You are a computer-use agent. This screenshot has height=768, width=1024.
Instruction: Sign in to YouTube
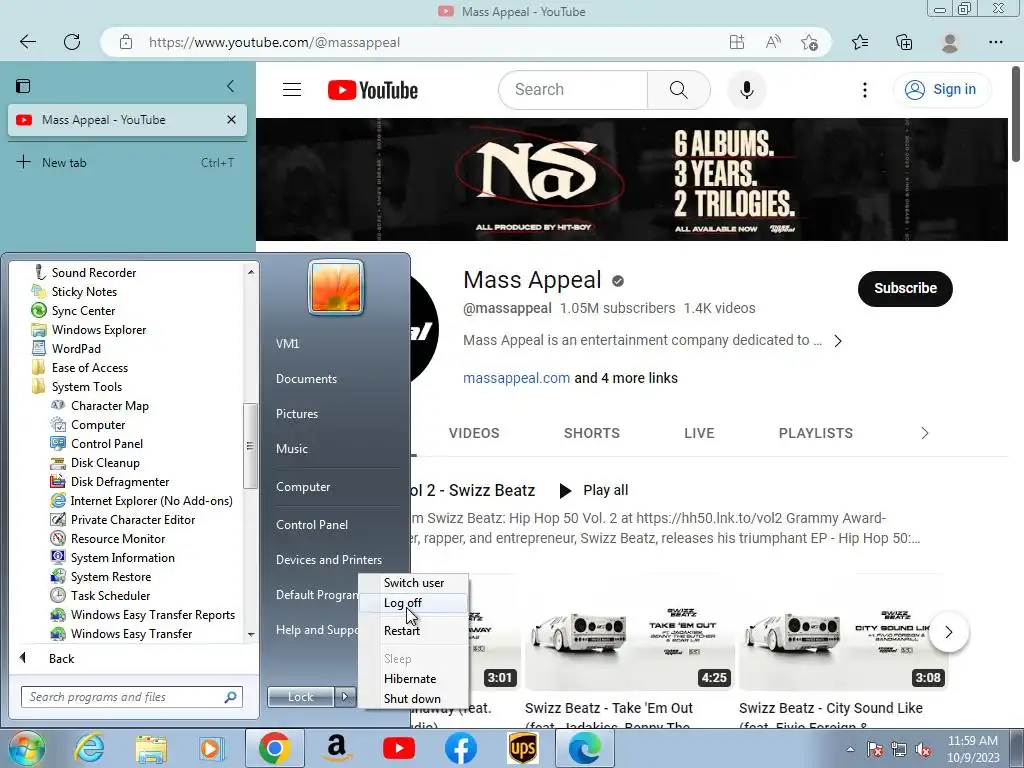tap(941, 89)
